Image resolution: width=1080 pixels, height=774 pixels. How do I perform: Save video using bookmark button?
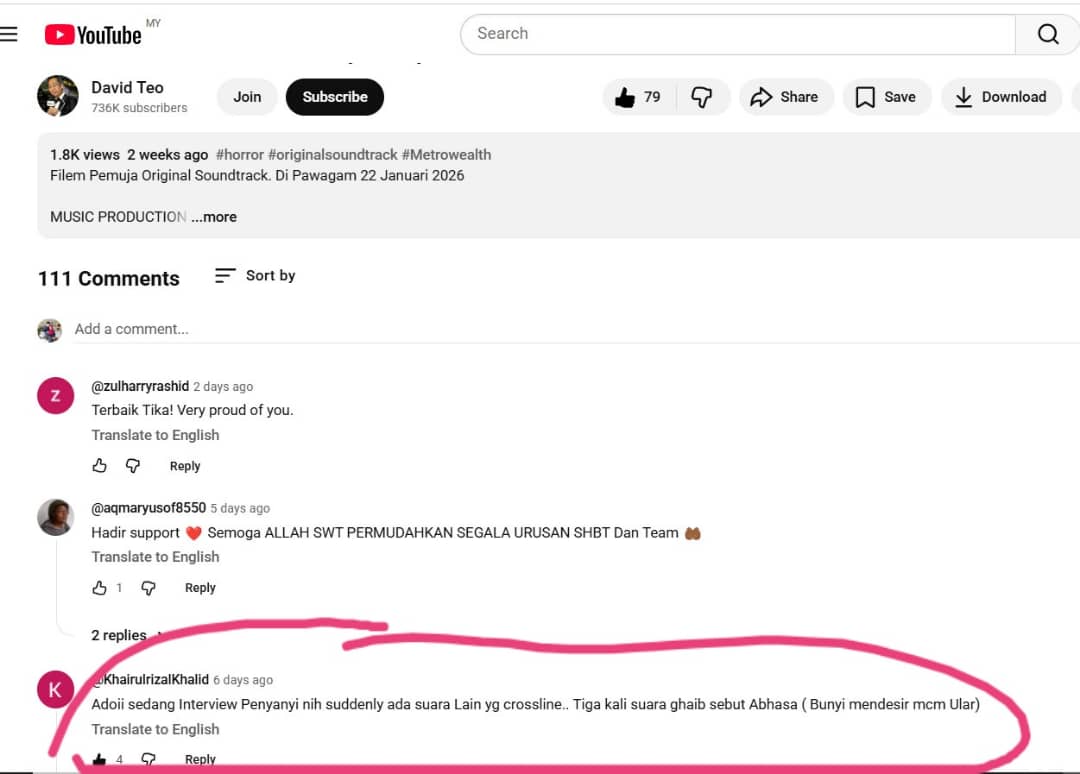886,97
